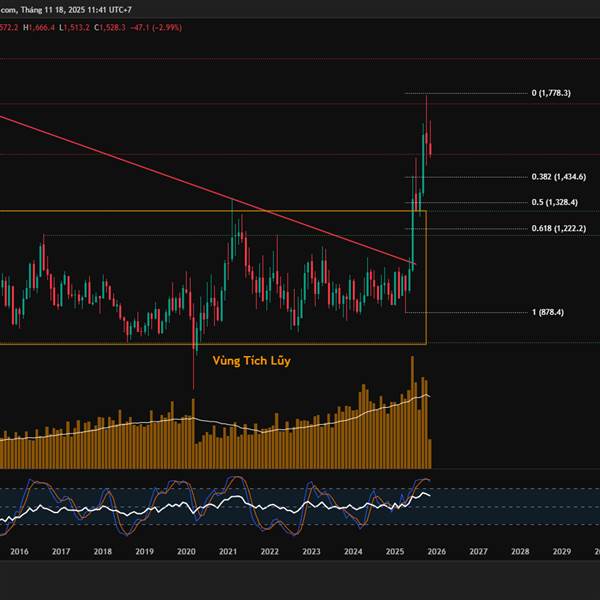Image resolution: width=600 pixels, height=600 pixels.
Task: Click the 2025 label on time axis
Action: tap(395, 551)
